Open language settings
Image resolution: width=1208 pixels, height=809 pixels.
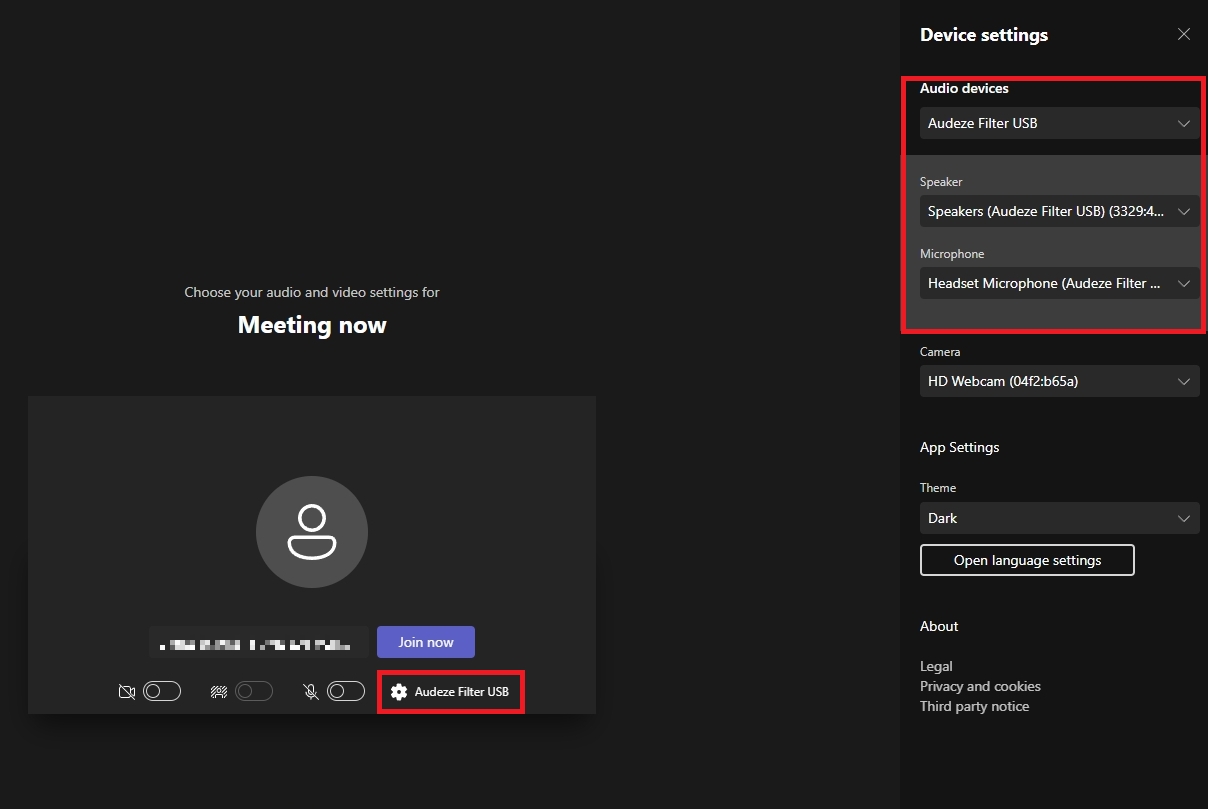[1027, 560]
